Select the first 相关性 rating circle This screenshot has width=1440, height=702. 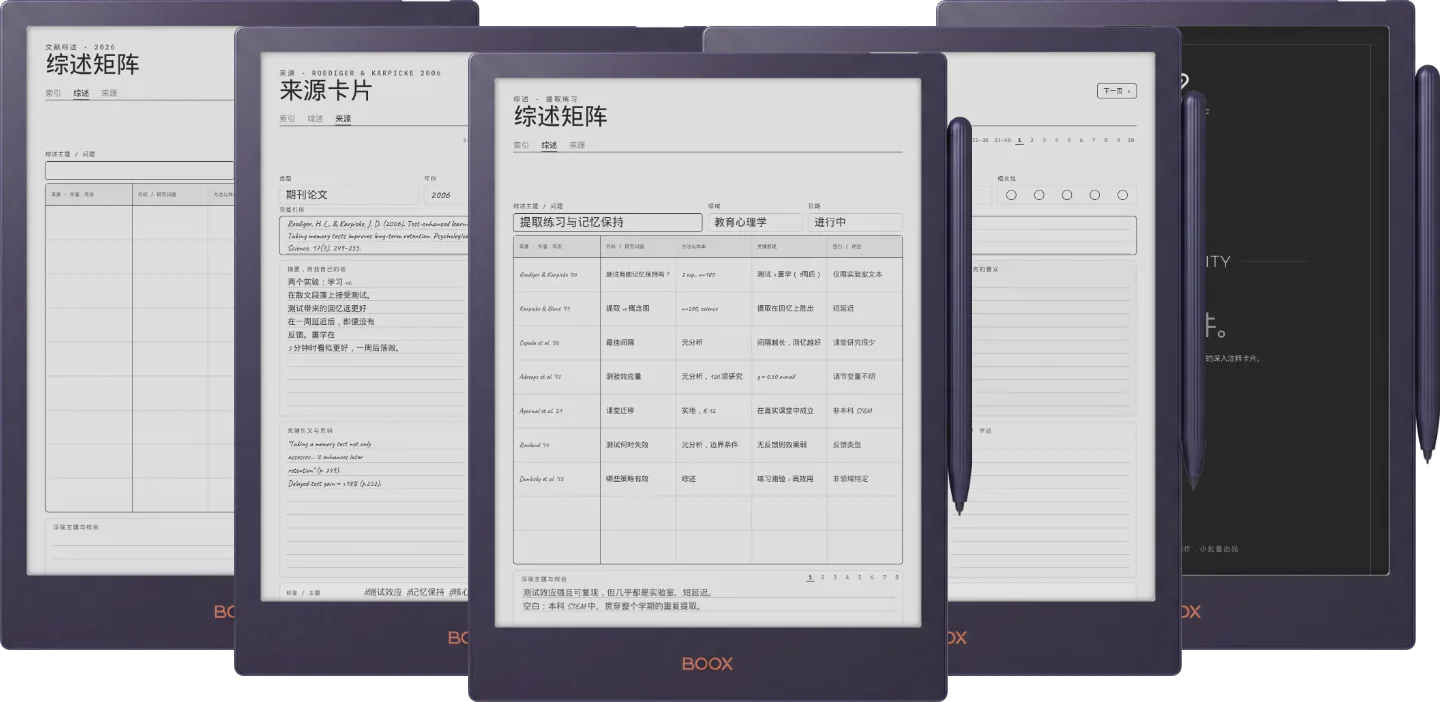click(1011, 195)
